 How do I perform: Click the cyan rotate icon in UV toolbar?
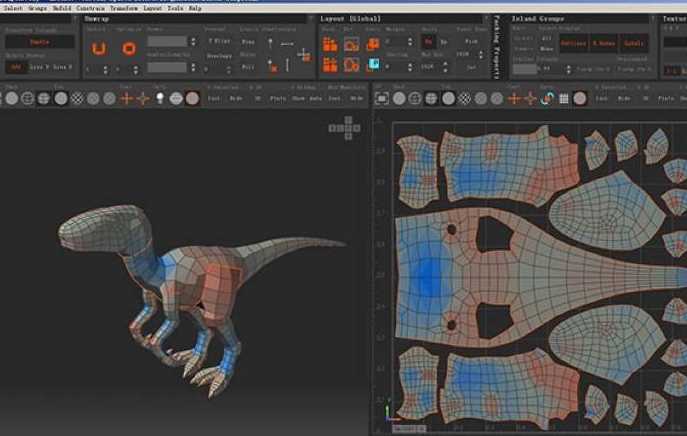(x=546, y=99)
